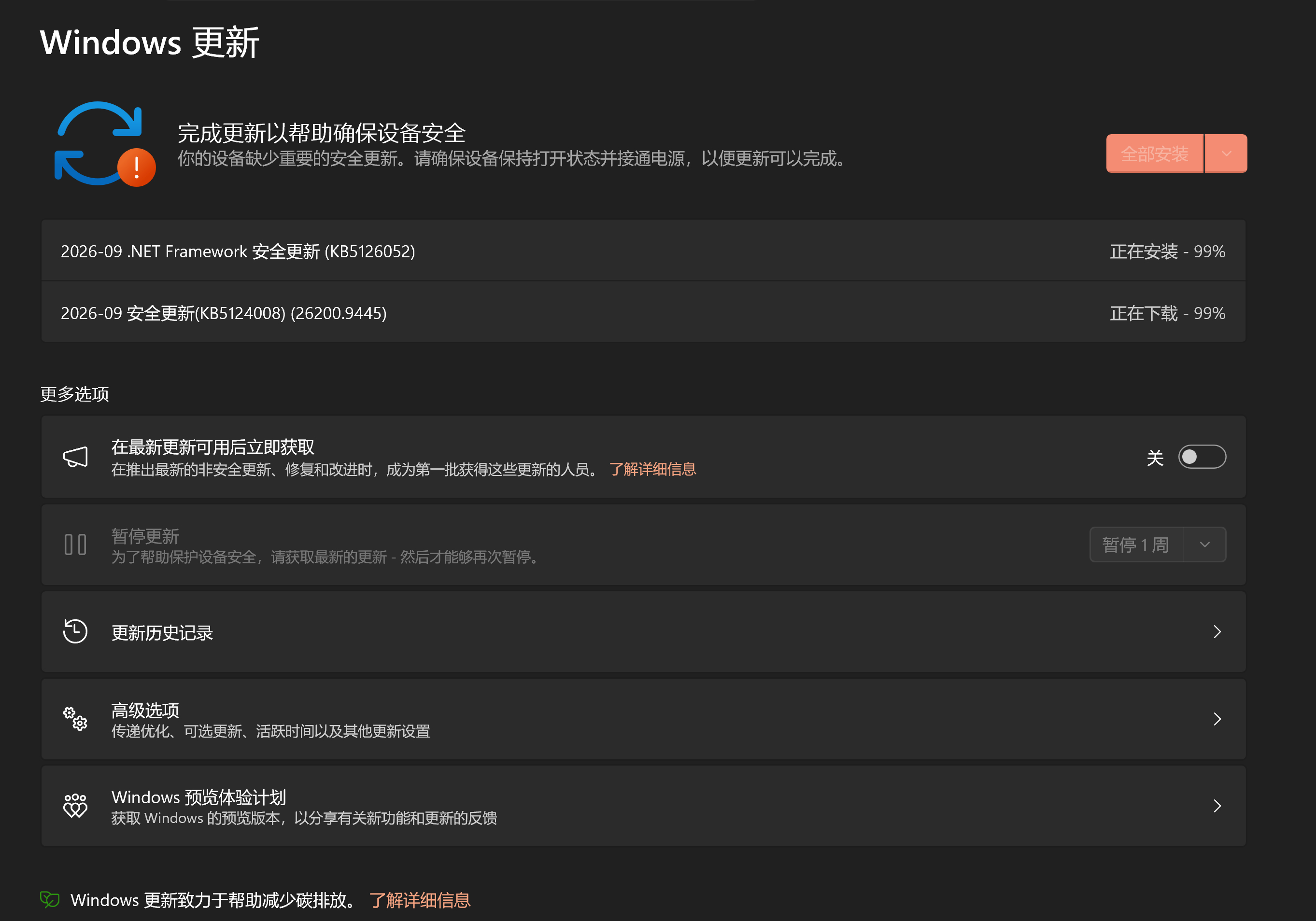Image resolution: width=1316 pixels, height=921 pixels.
Task: Click the 更多选项 section heading
Action: (74, 394)
